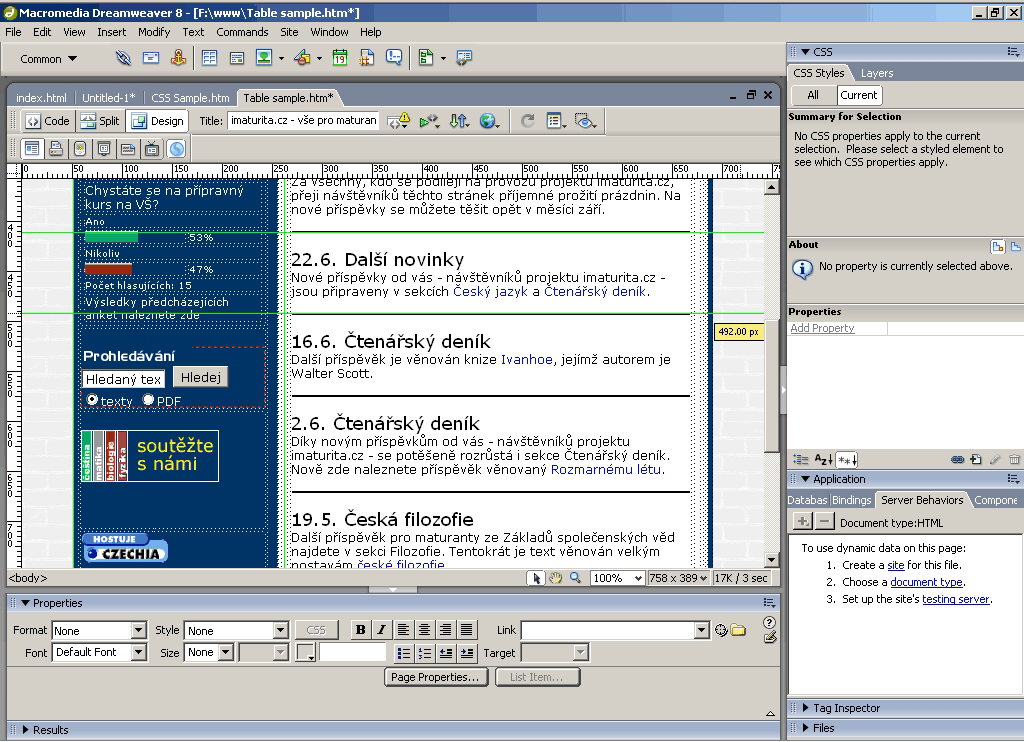The width and height of the screenshot is (1024, 742).
Task: Select the PDF radio button
Action: tap(148, 400)
